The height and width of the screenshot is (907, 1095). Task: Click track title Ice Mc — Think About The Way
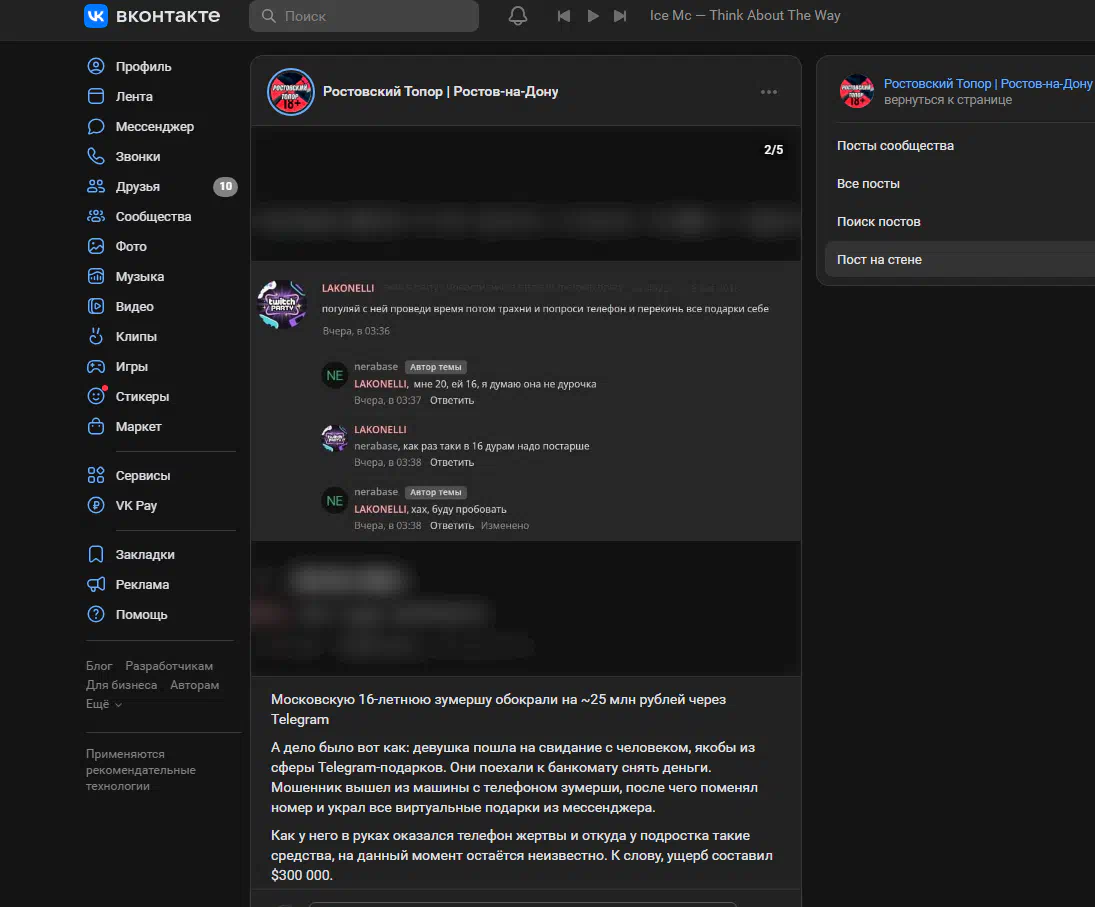(x=745, y=15)
